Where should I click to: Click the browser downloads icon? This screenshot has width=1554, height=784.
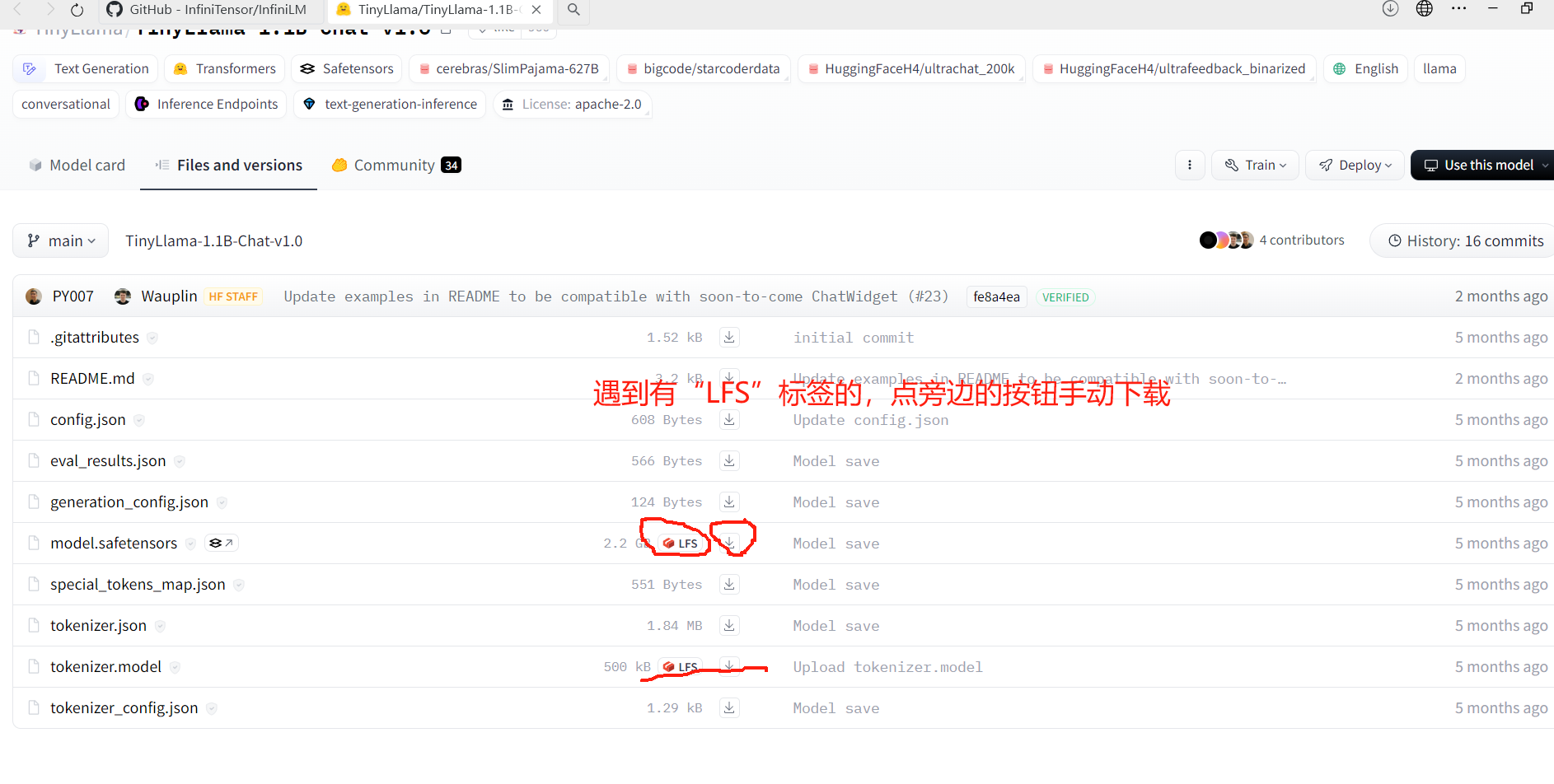coord(1390,9)
